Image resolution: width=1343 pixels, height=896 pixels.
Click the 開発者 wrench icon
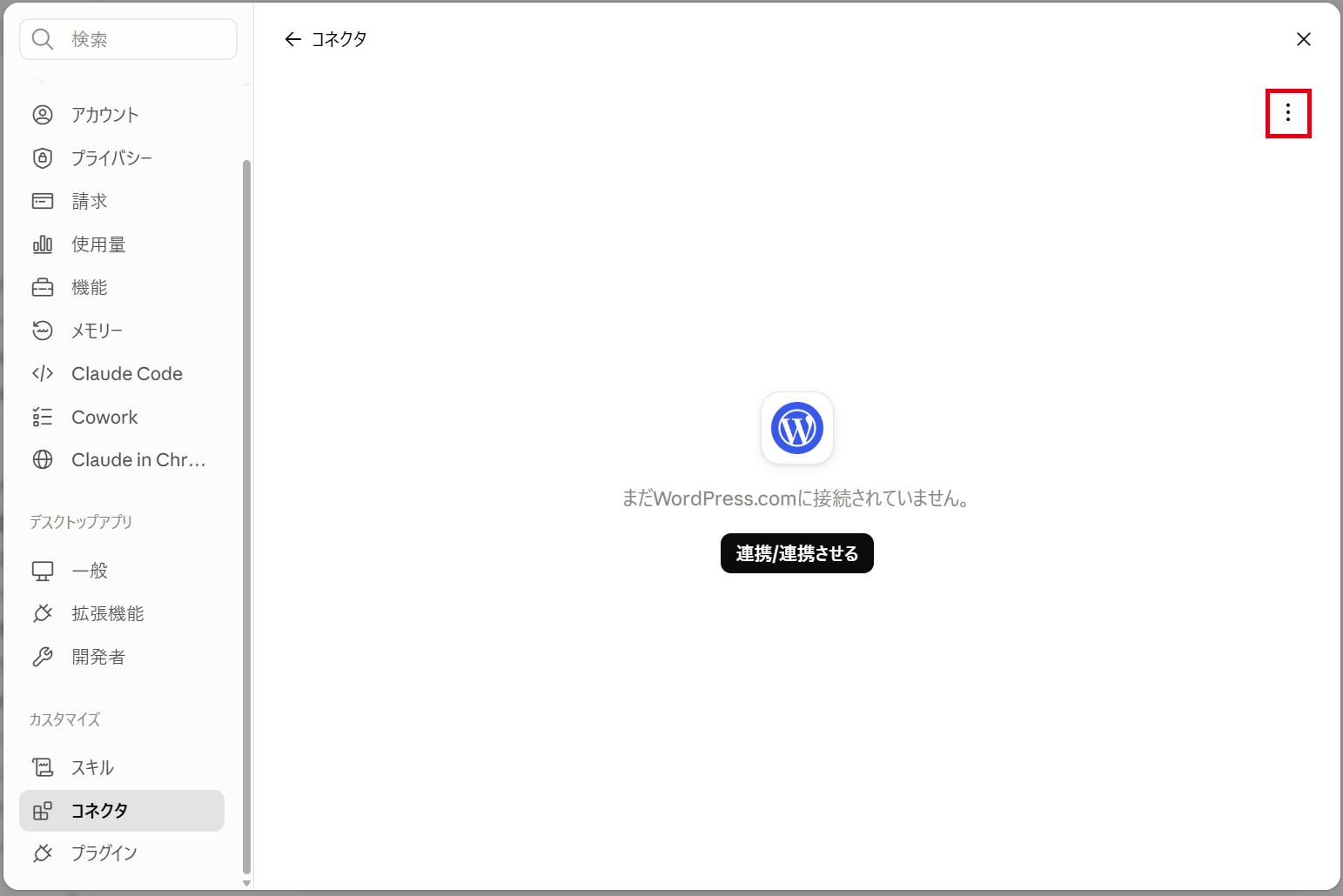[x=43, y=657]
